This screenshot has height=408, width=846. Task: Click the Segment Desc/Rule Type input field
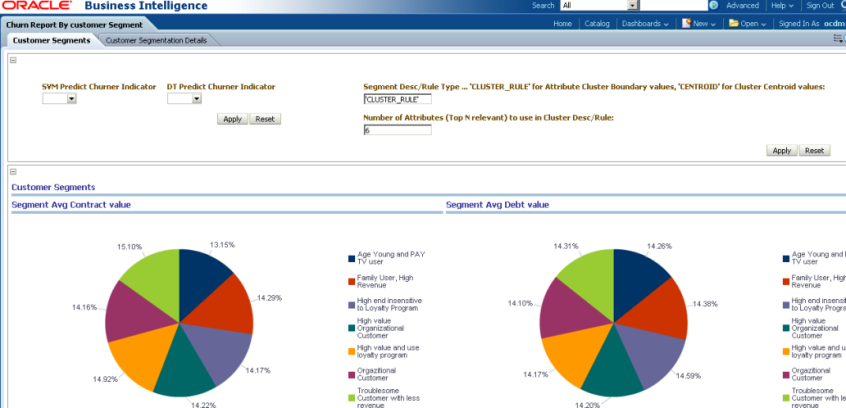coord(398,99)
